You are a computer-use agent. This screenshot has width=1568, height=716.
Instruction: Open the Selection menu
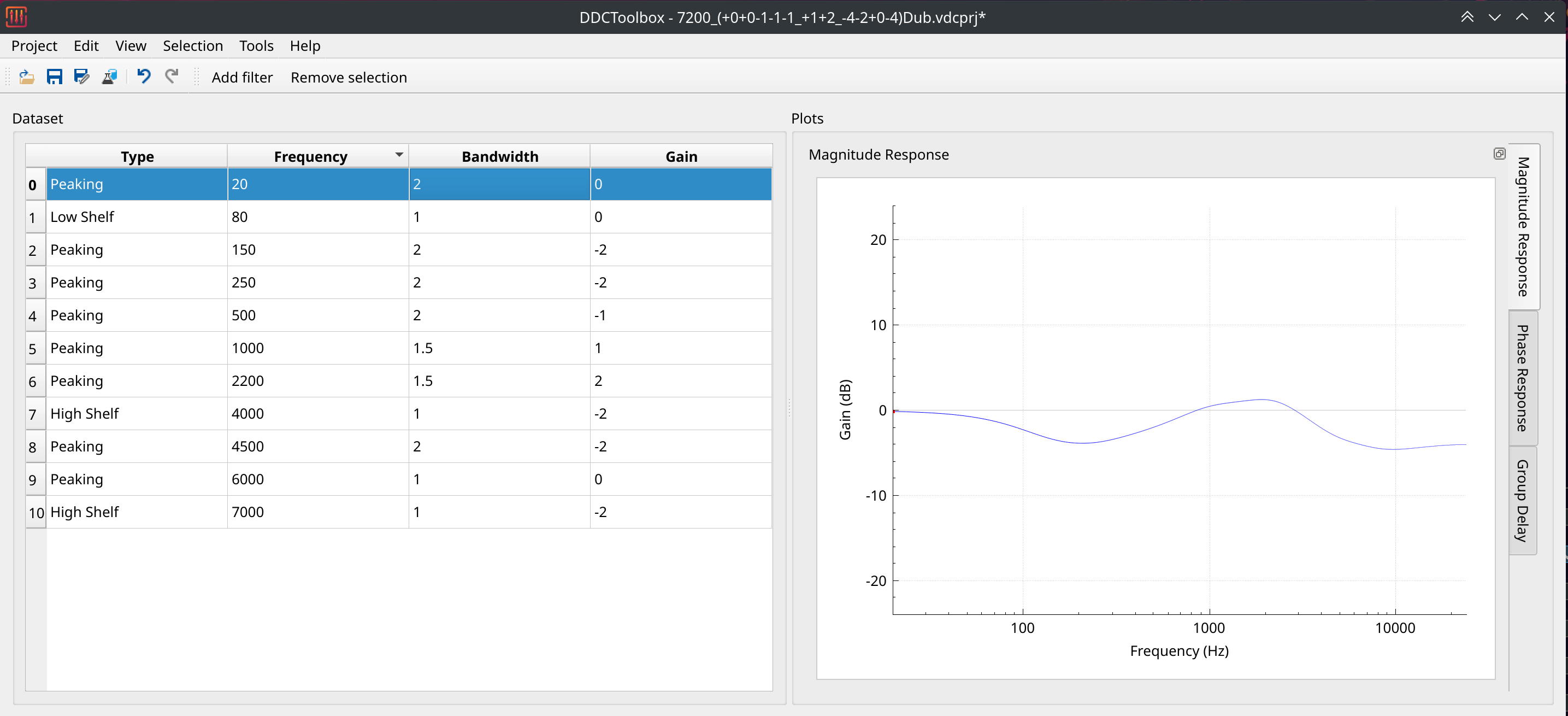click(x=192, y=46)
